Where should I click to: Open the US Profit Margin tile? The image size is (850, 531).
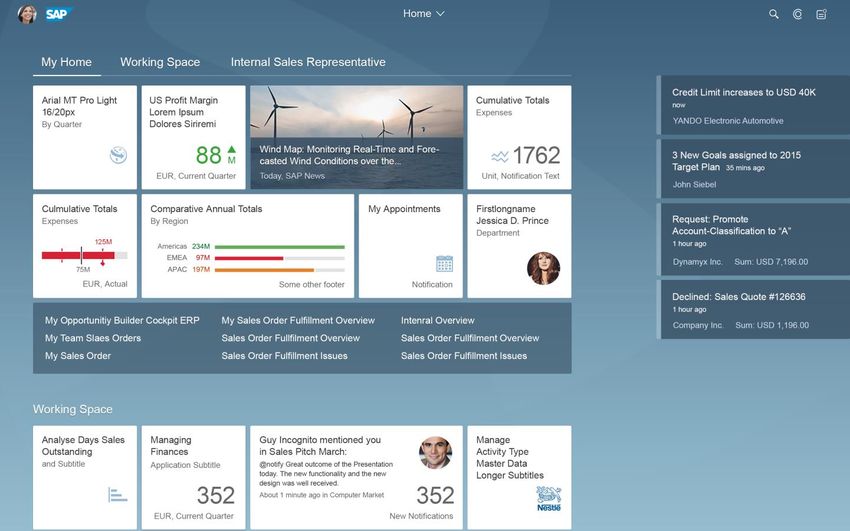coord(194,137)
